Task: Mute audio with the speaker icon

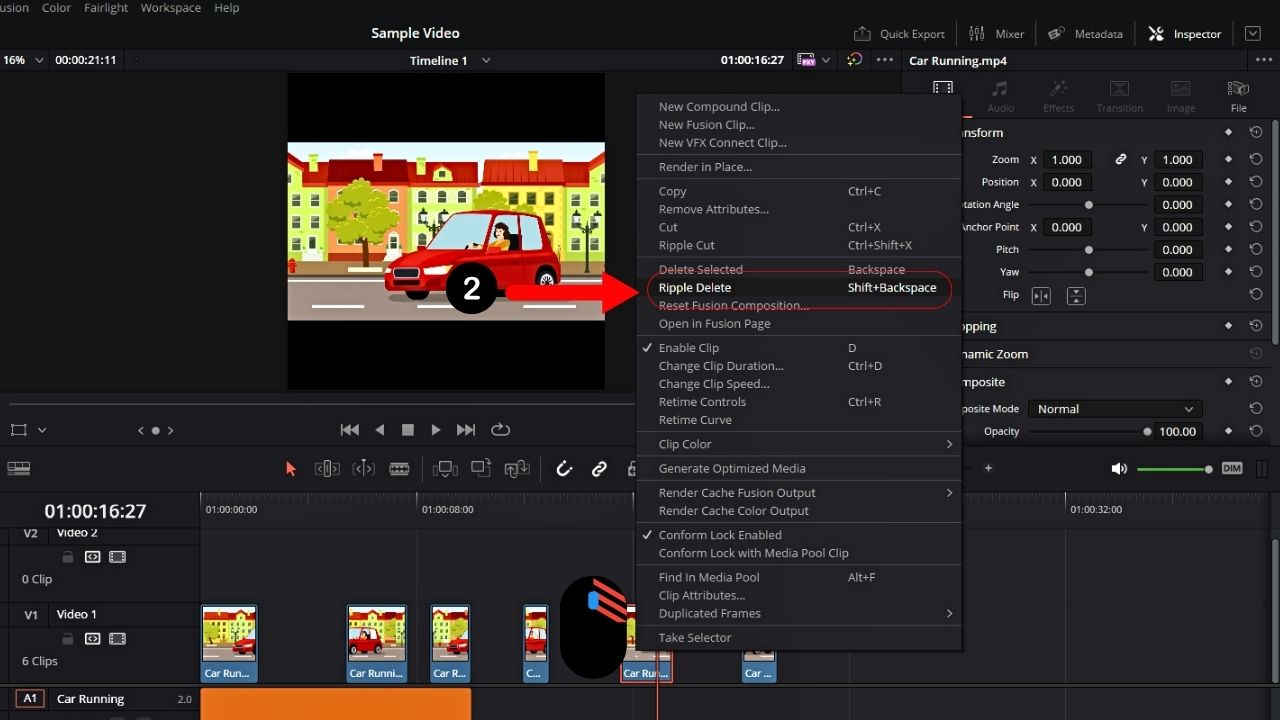Action: click(x=1119, y=468)
